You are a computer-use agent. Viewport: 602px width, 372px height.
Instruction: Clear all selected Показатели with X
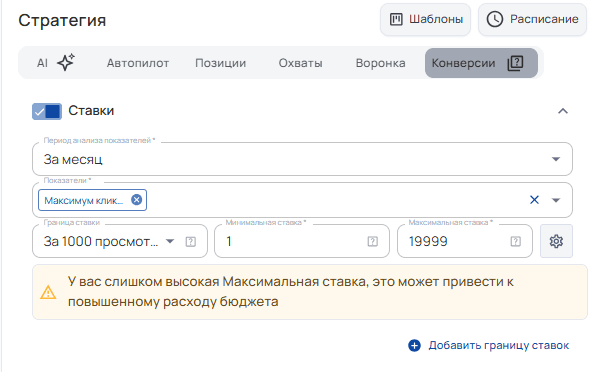[x=534, y=200]
